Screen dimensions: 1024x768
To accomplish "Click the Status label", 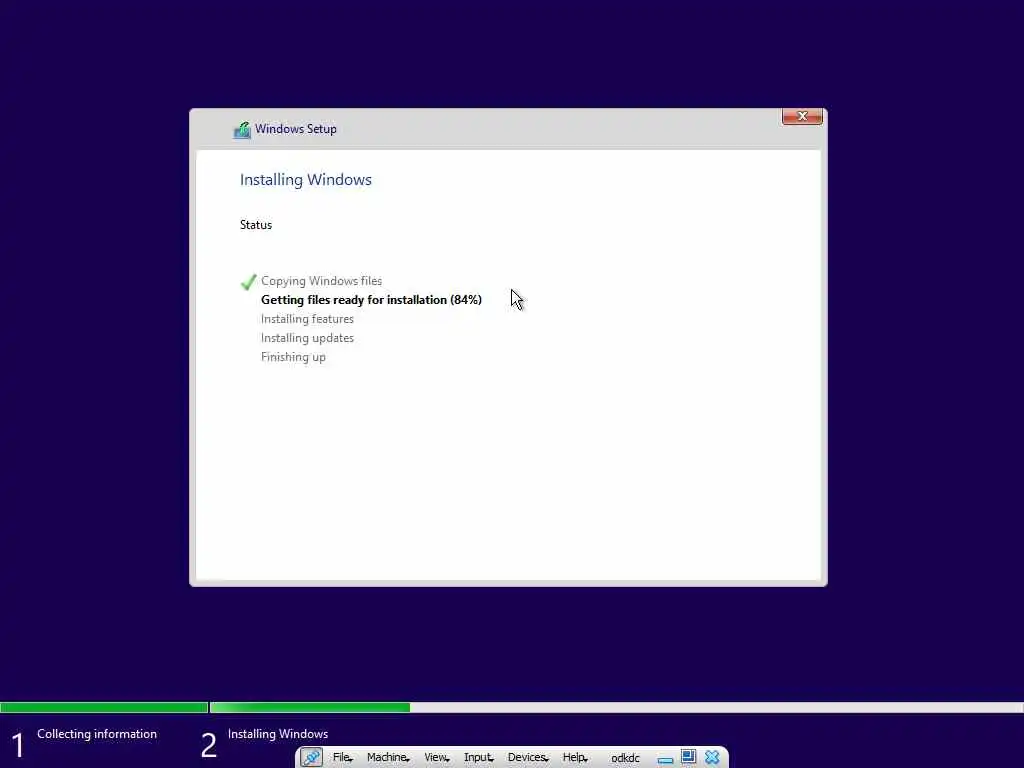I will (x=255, y=225).
